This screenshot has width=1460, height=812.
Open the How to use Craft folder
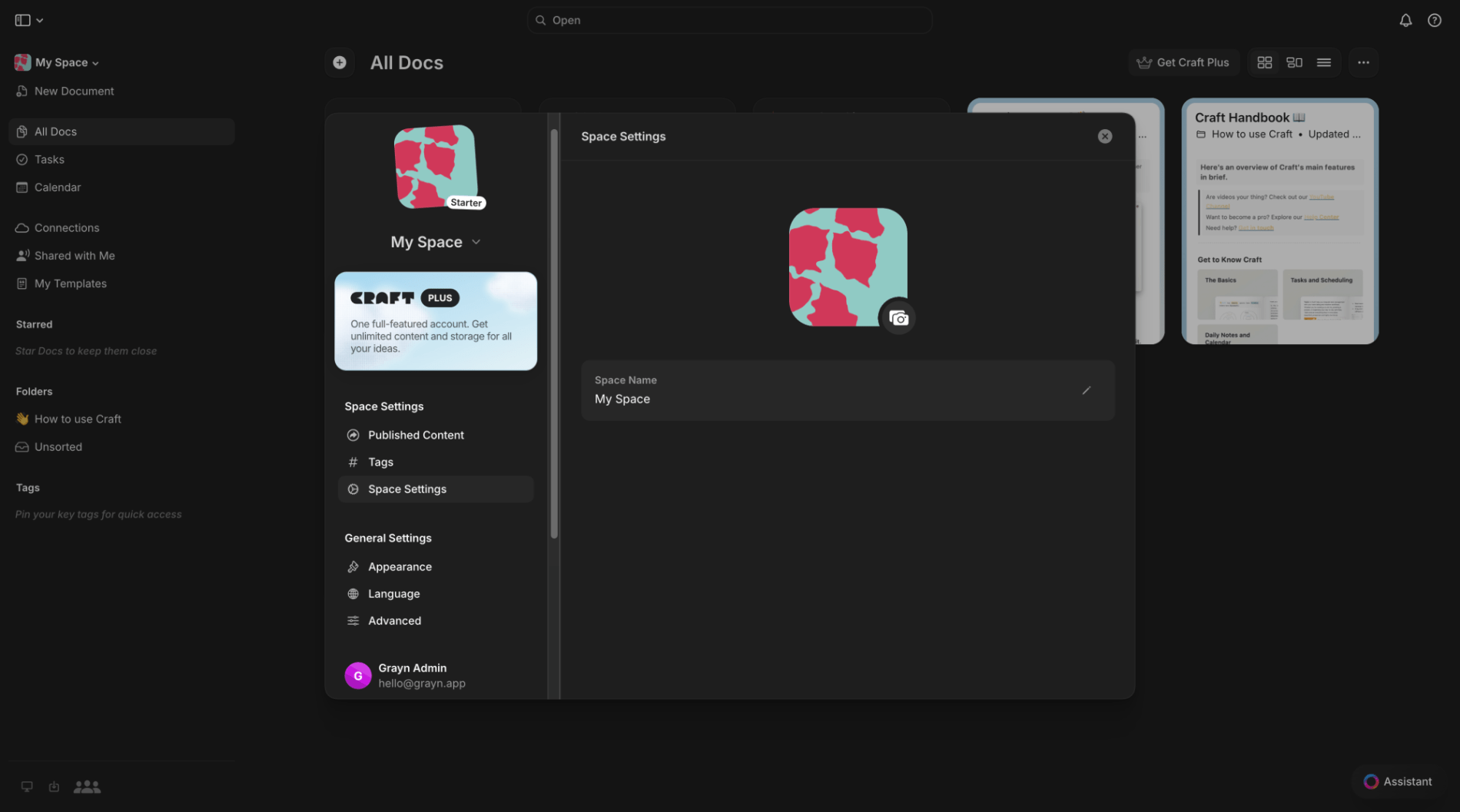(121, 419)
